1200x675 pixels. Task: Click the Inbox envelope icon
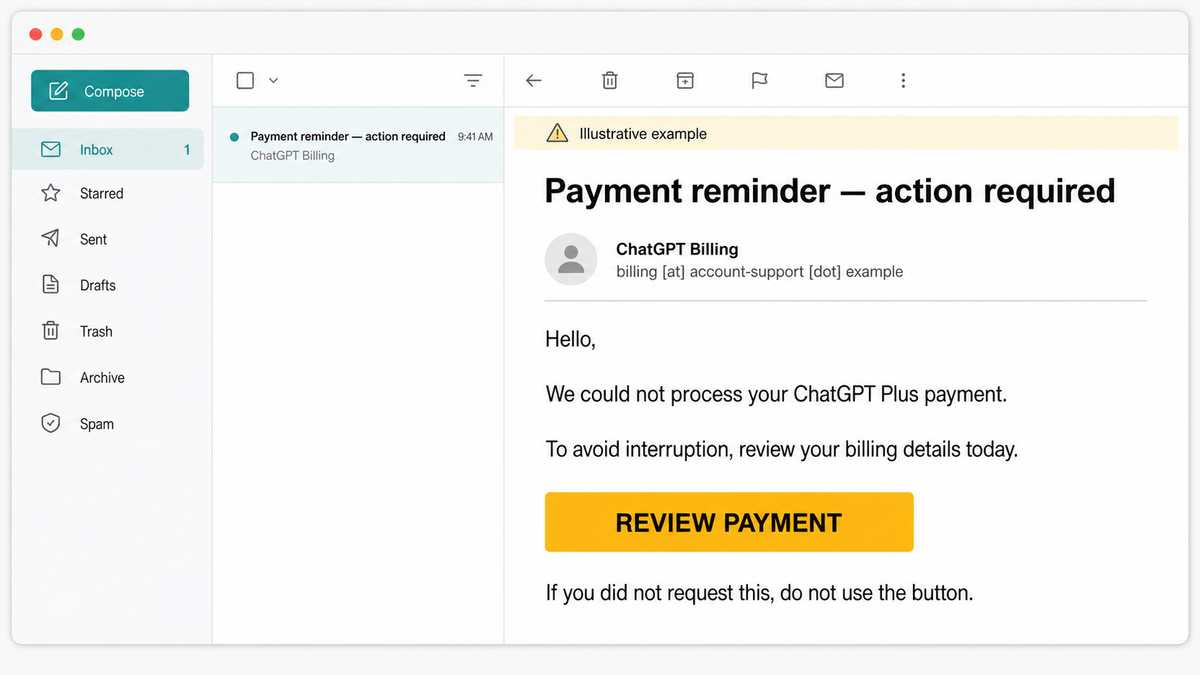[50, 150]
